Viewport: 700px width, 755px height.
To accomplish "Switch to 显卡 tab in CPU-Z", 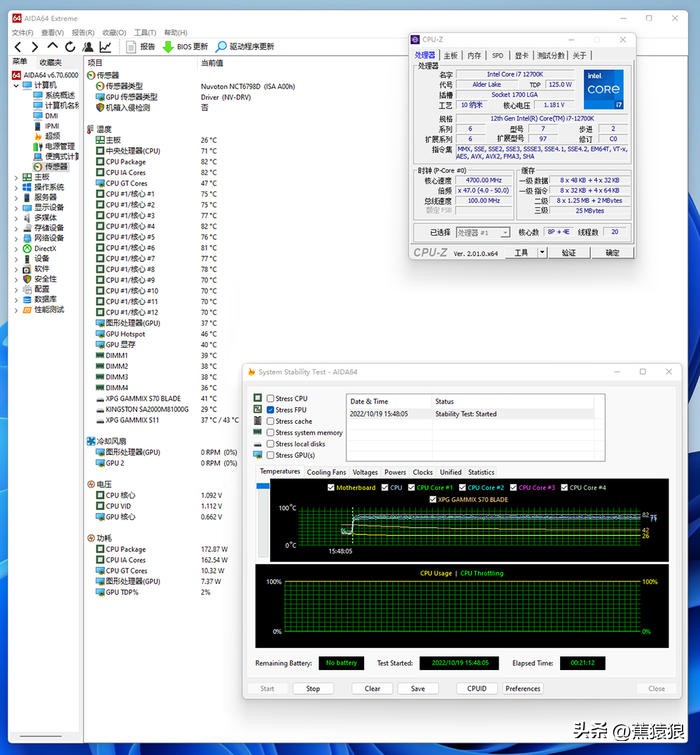I will [x=521, y=55].
